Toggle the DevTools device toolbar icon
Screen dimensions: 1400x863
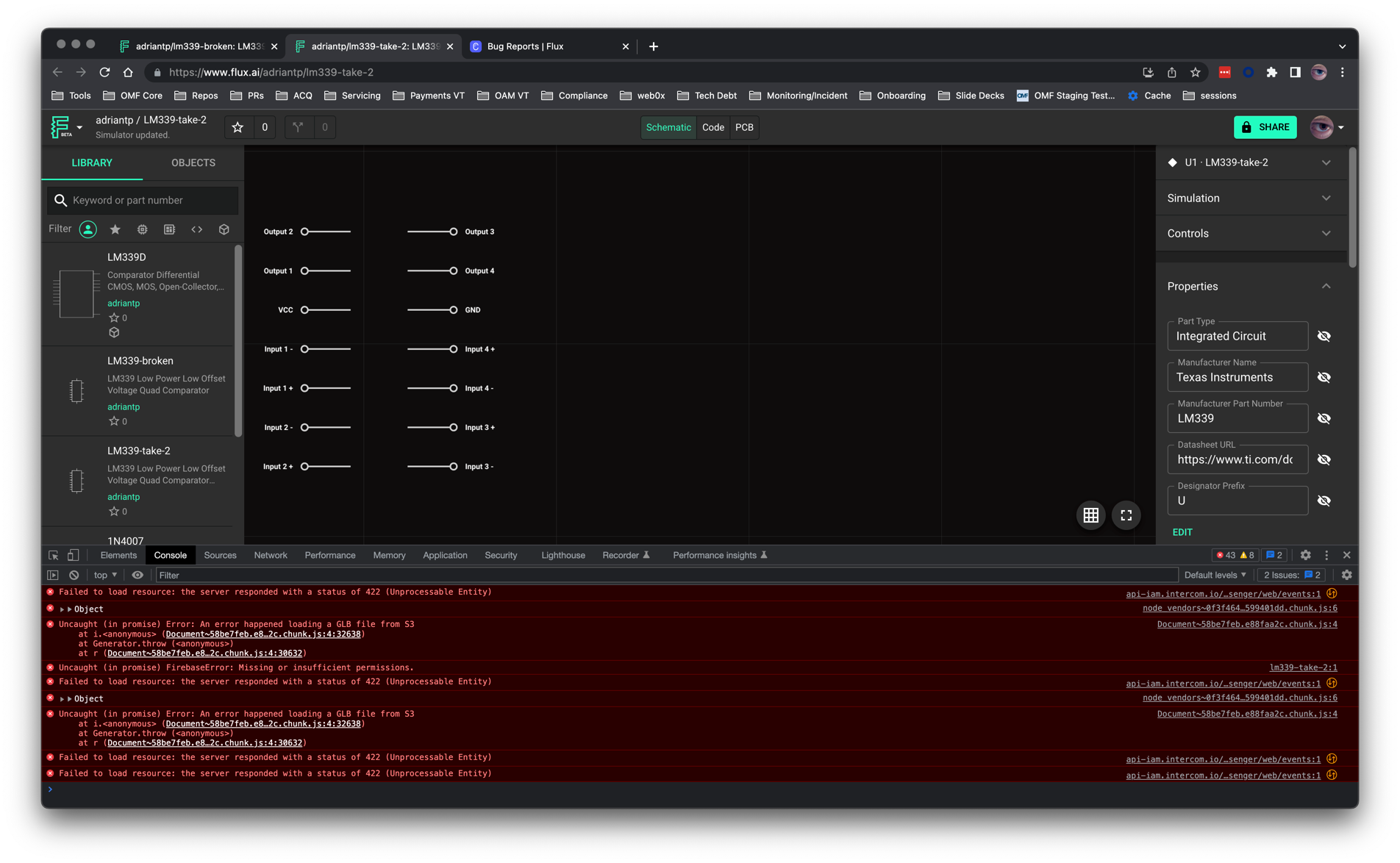[x=73, y=555]
